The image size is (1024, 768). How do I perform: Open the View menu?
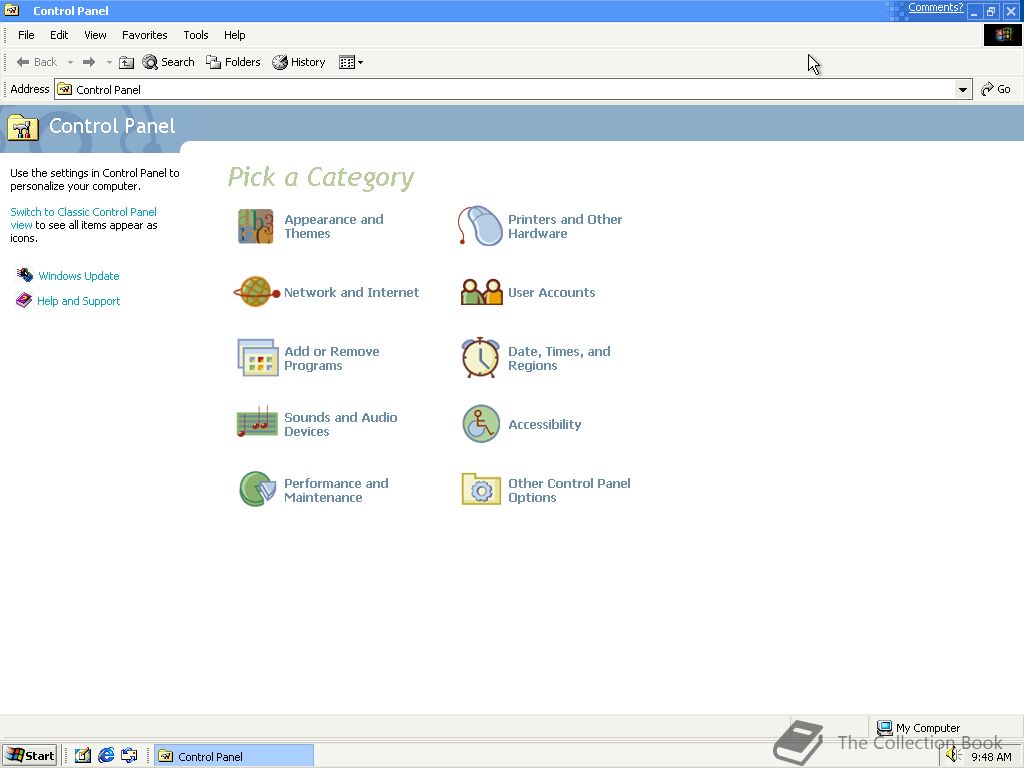coord(95,35)
